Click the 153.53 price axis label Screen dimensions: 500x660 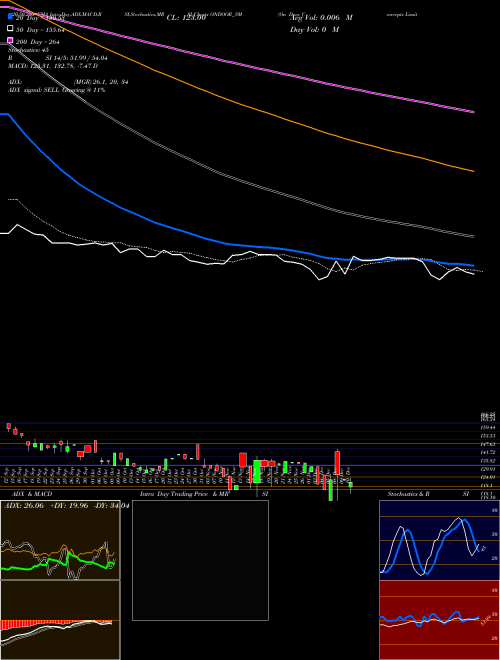[487, 436]
